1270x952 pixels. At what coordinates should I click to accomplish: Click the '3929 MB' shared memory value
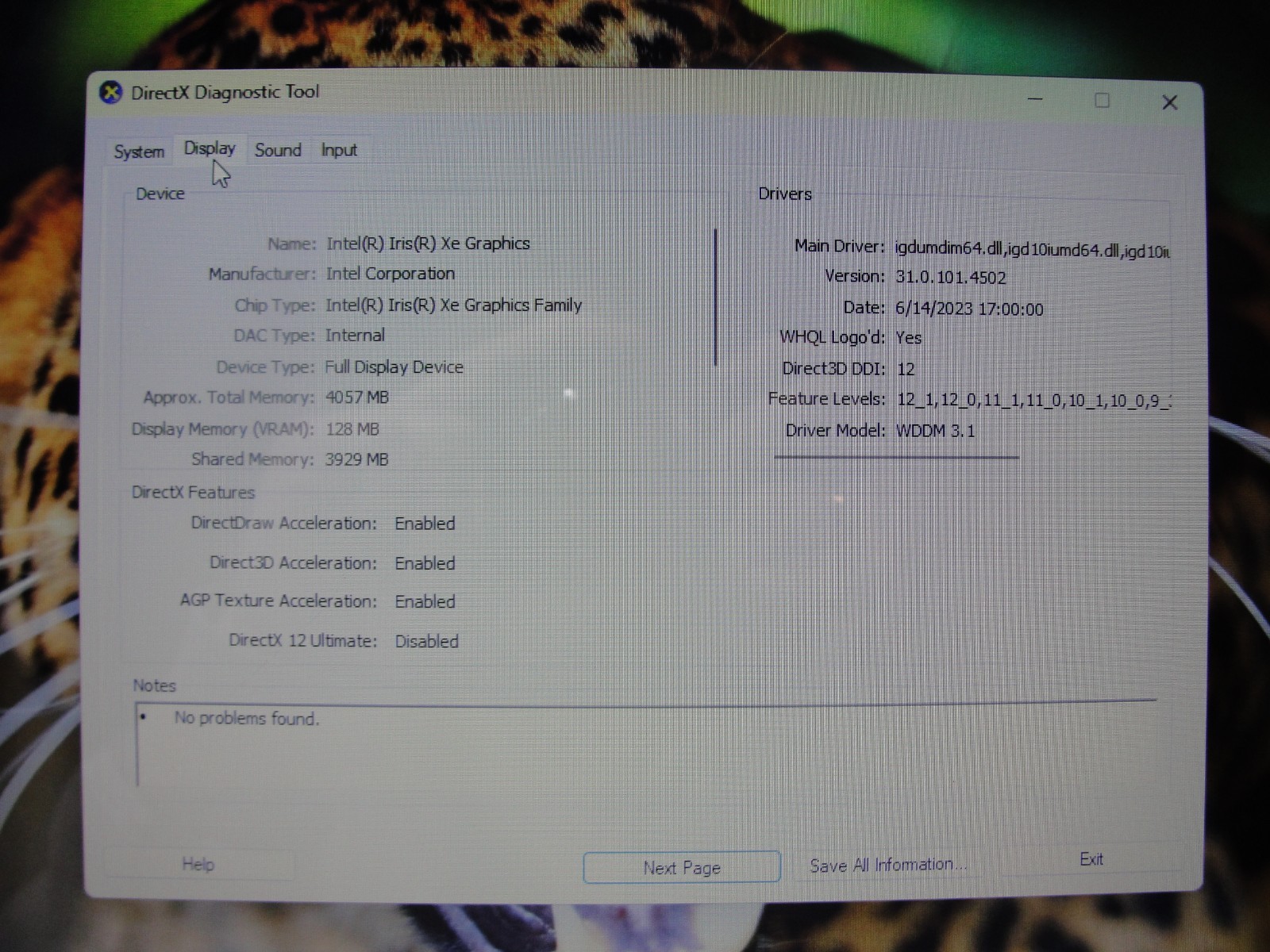pyautogui.click(x=356, y=460)
